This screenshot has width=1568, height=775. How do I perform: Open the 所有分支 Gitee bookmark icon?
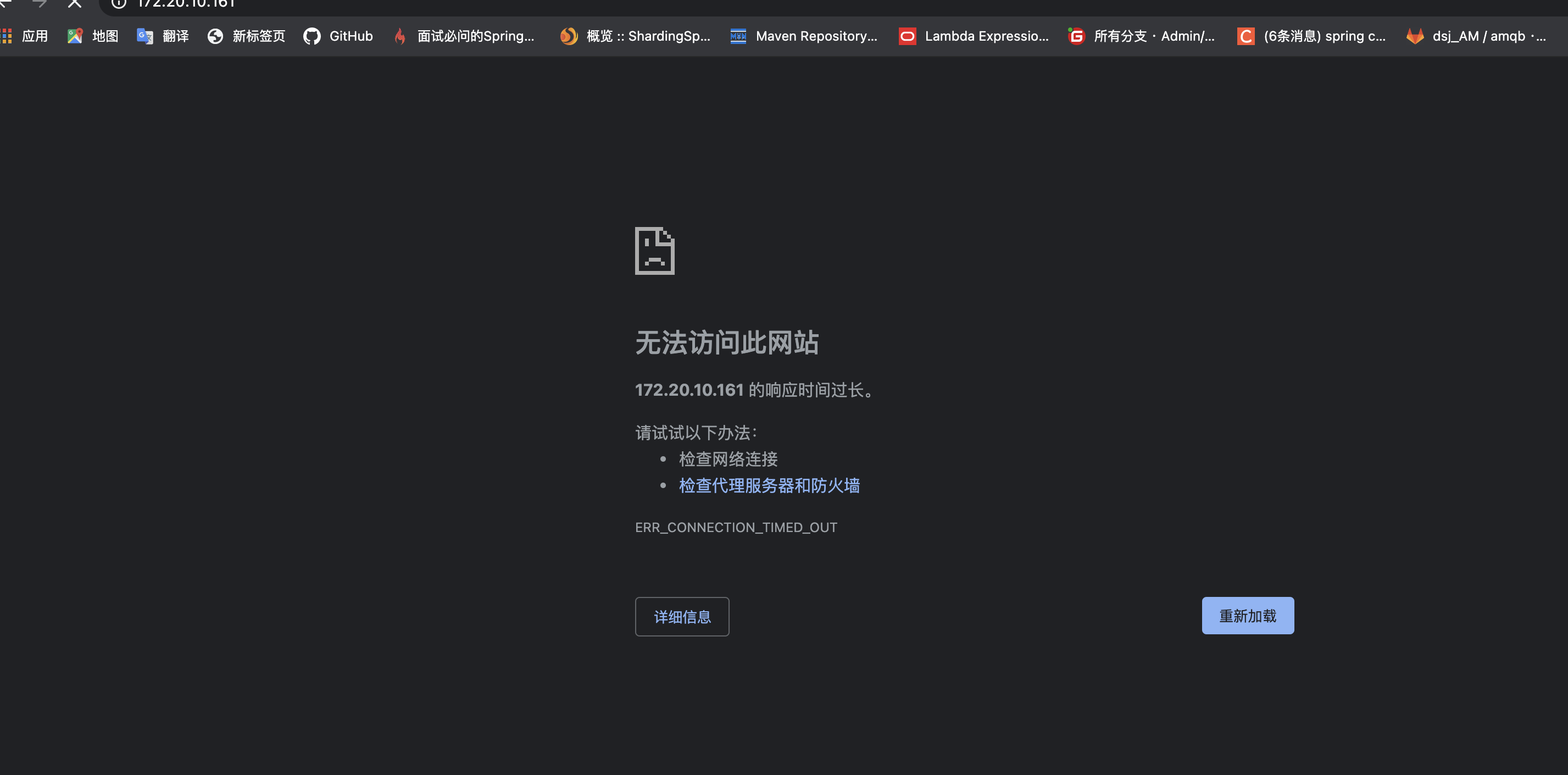pyautogui.click(x=1076, y=36)
